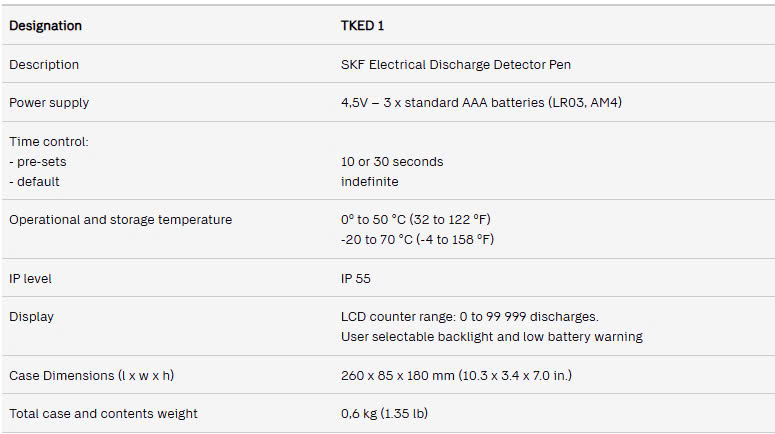Select the IP 55 value

[x=356, y=278]
